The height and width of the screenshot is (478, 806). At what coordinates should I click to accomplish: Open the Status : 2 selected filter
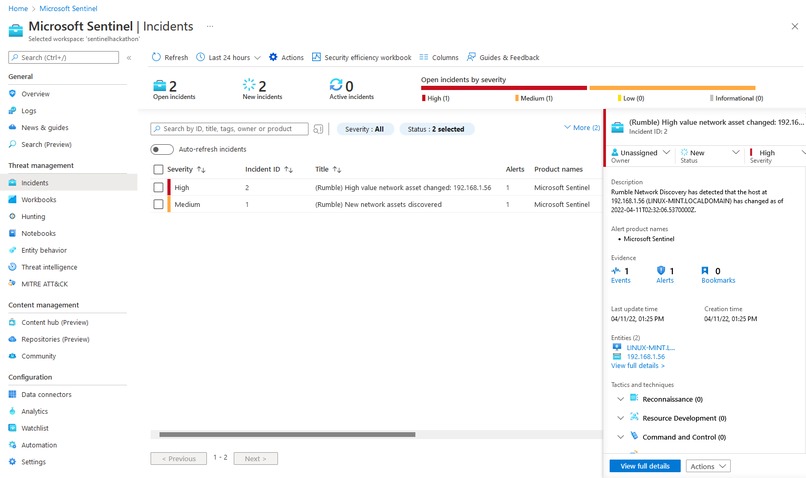coord(436,129)
